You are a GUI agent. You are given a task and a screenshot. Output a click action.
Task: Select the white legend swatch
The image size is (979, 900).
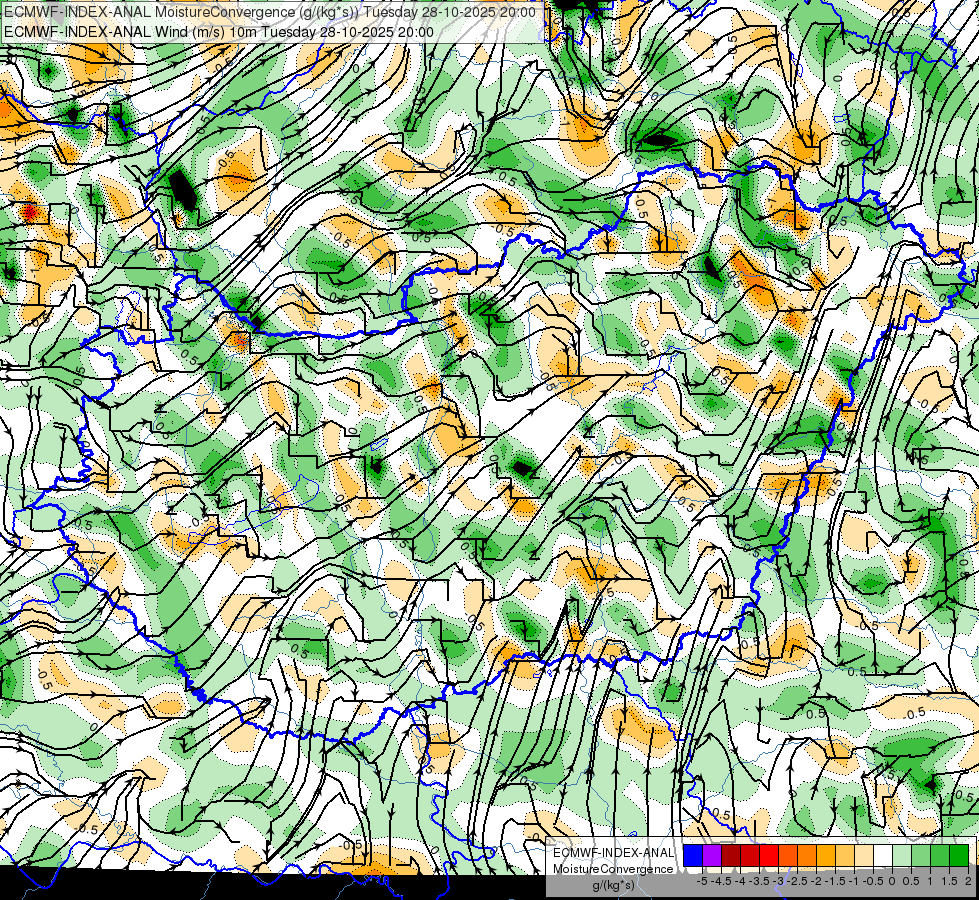pos(883,856)
